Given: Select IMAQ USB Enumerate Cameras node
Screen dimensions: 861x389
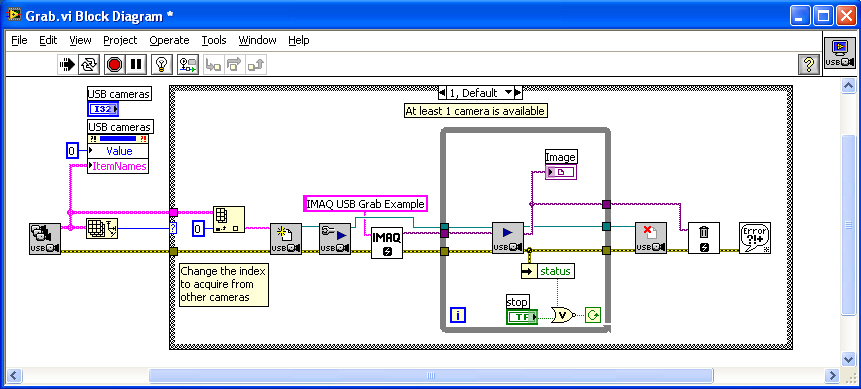Looking at the screenshot, I should [x=45, y=238].
